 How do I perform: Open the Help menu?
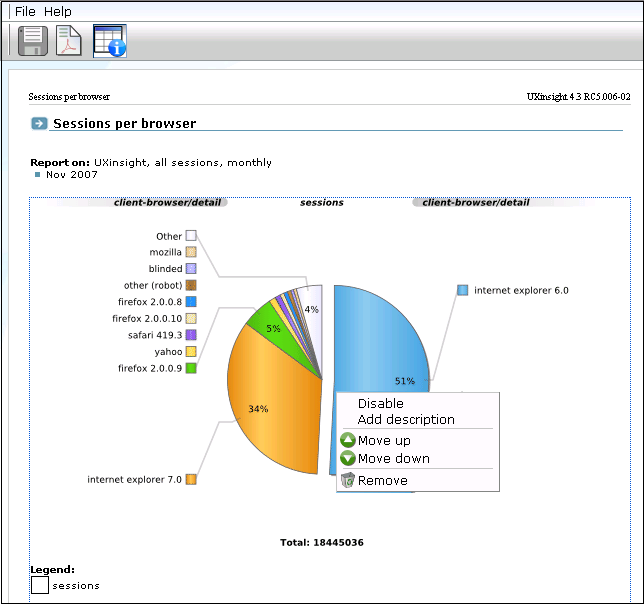click(x=58, y=11)
